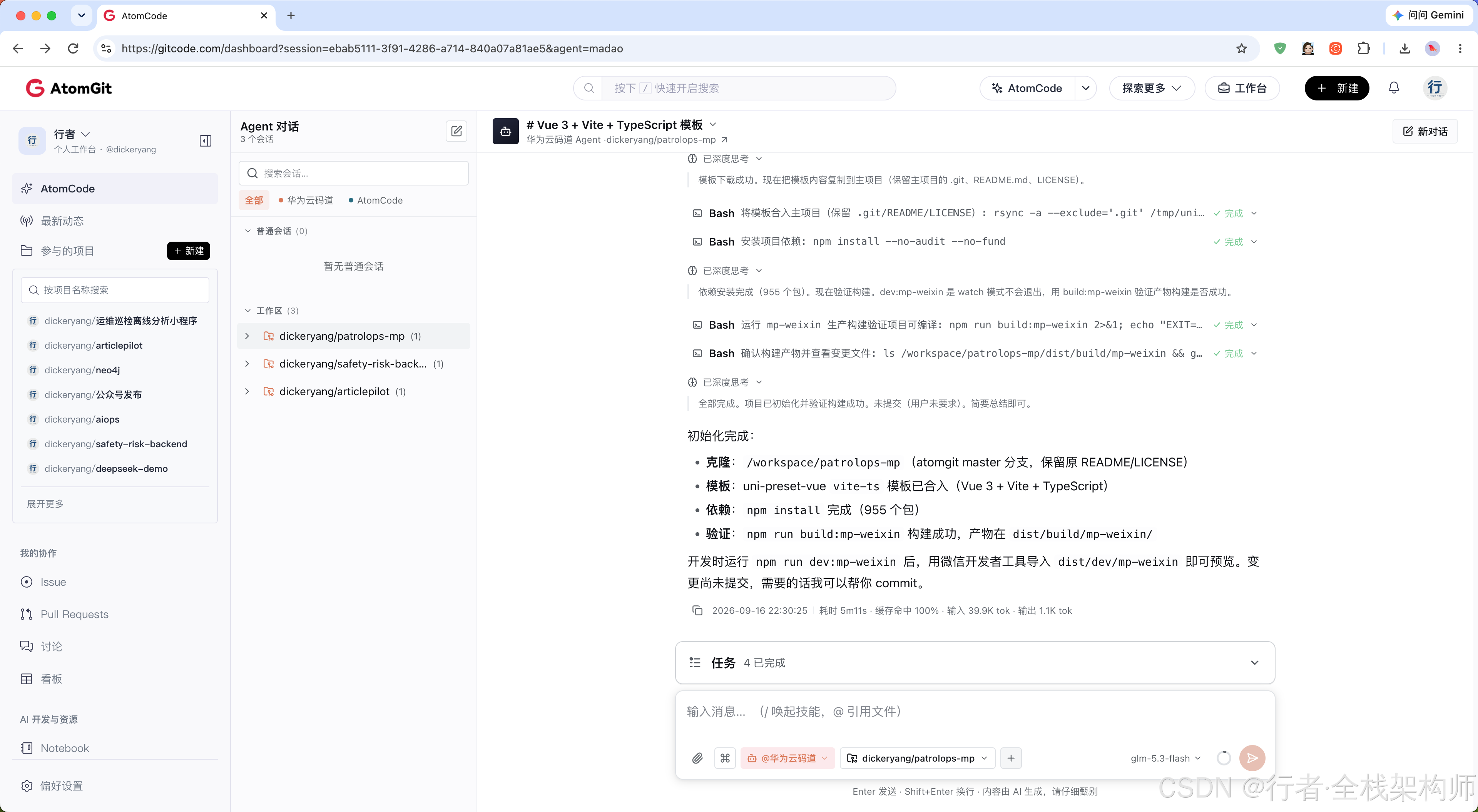Switch workspace via 行者 dropdown
This screenshot has width=1478, height=812.
pos(72,134)
